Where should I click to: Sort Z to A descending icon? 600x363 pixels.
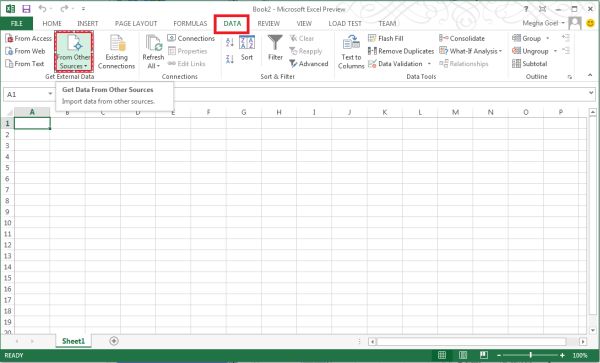click(x=230, y=59)
